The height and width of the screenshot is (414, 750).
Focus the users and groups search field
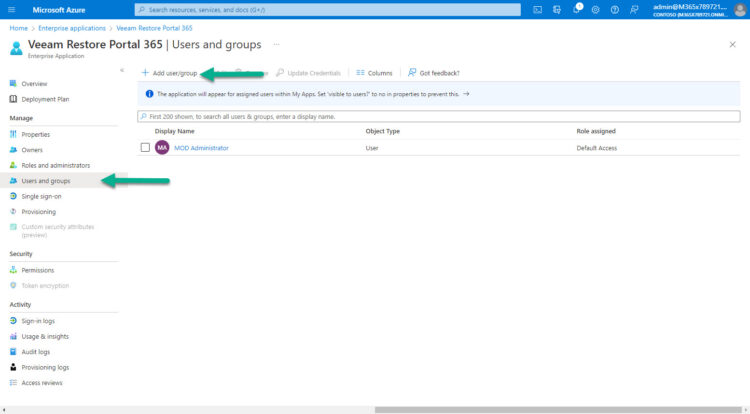(x=439, y=116)
